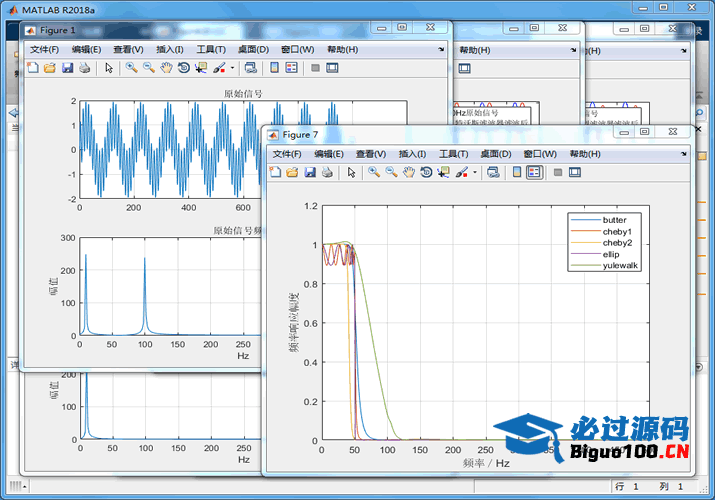Click New Figure icon in Figure 7 toolbar
The width and height of the screenshot is (715, 500).
tap(275, 172)
